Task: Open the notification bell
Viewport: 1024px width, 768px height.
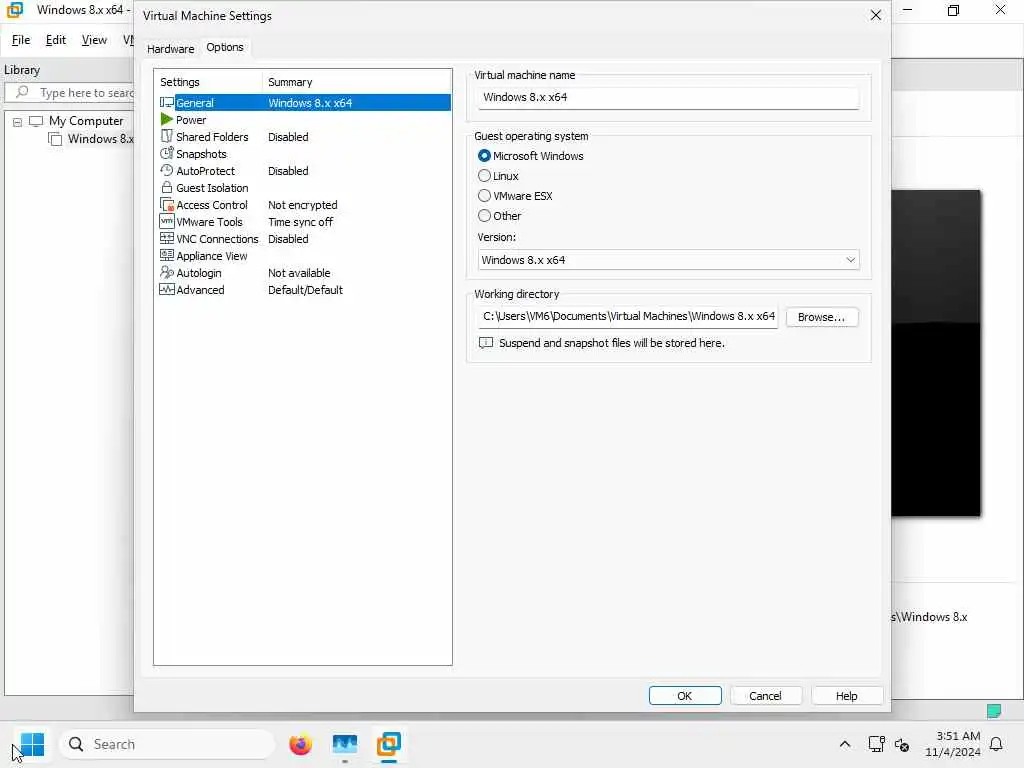Action: pos(997,744)
